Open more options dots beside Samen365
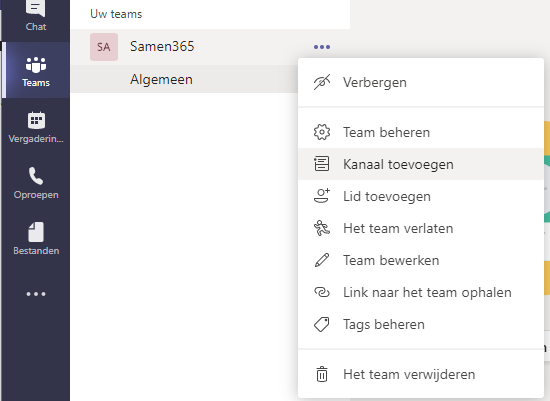Image resolution: width=550 pixels, height=401 pixels. tap(322, 47)
